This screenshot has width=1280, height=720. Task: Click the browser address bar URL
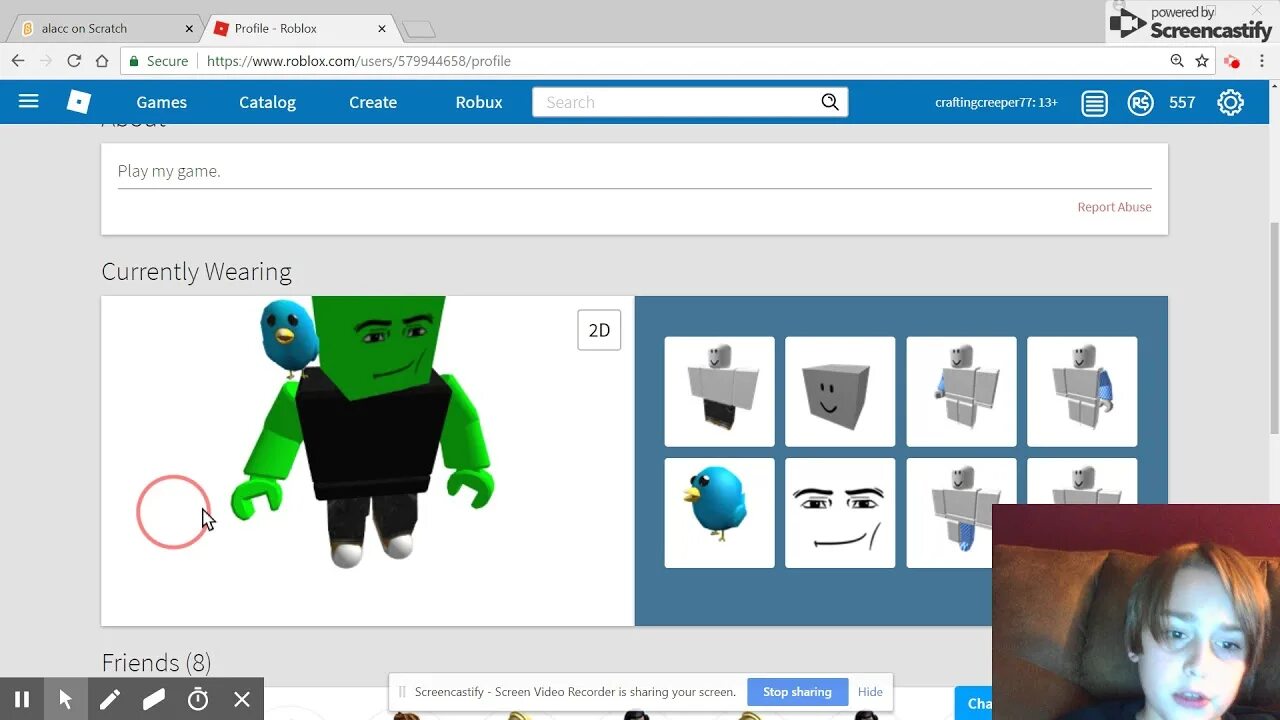[x=359, y=61]
